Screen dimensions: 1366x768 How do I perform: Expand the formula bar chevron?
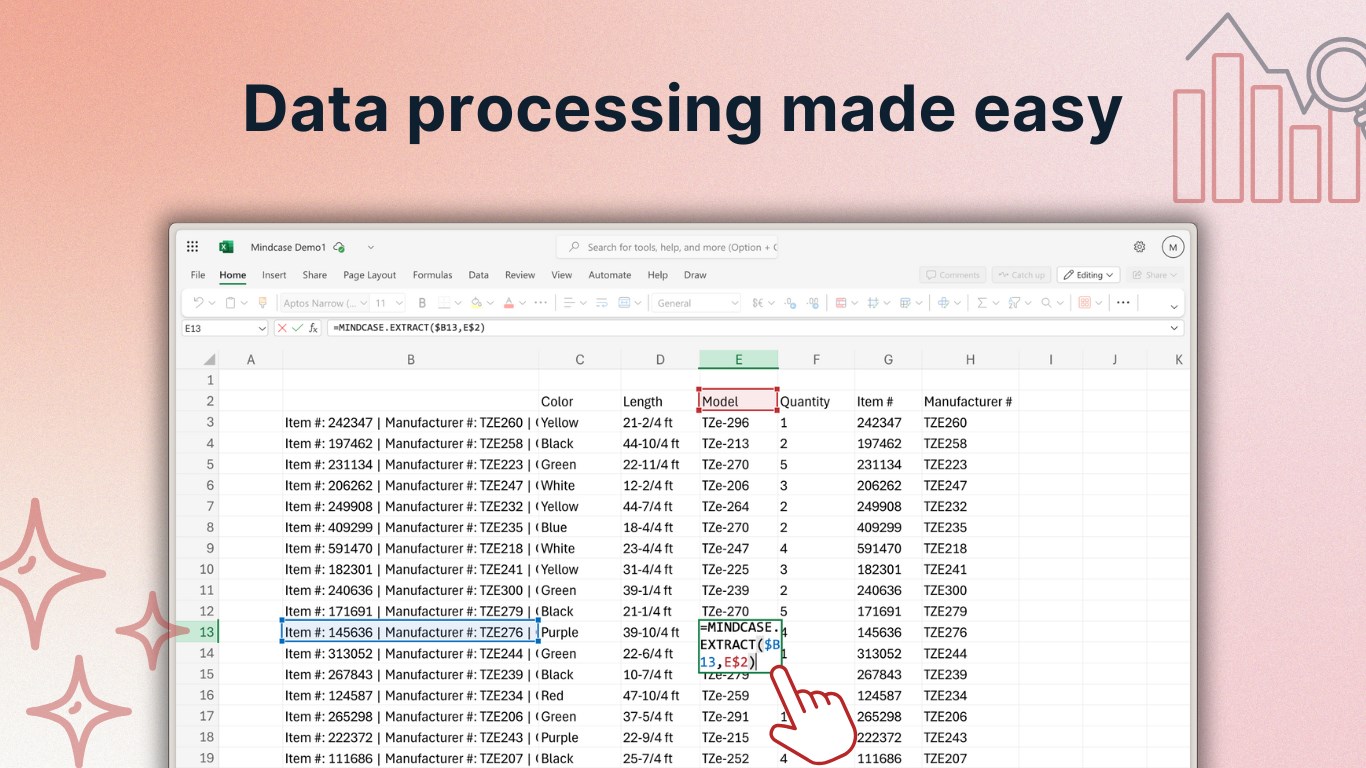tap(1174, 328)
